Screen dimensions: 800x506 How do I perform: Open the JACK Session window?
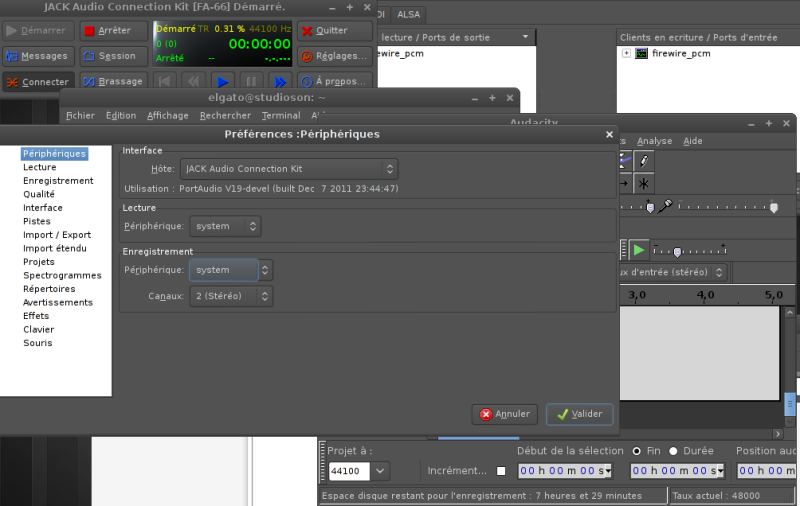click(114, 56)
